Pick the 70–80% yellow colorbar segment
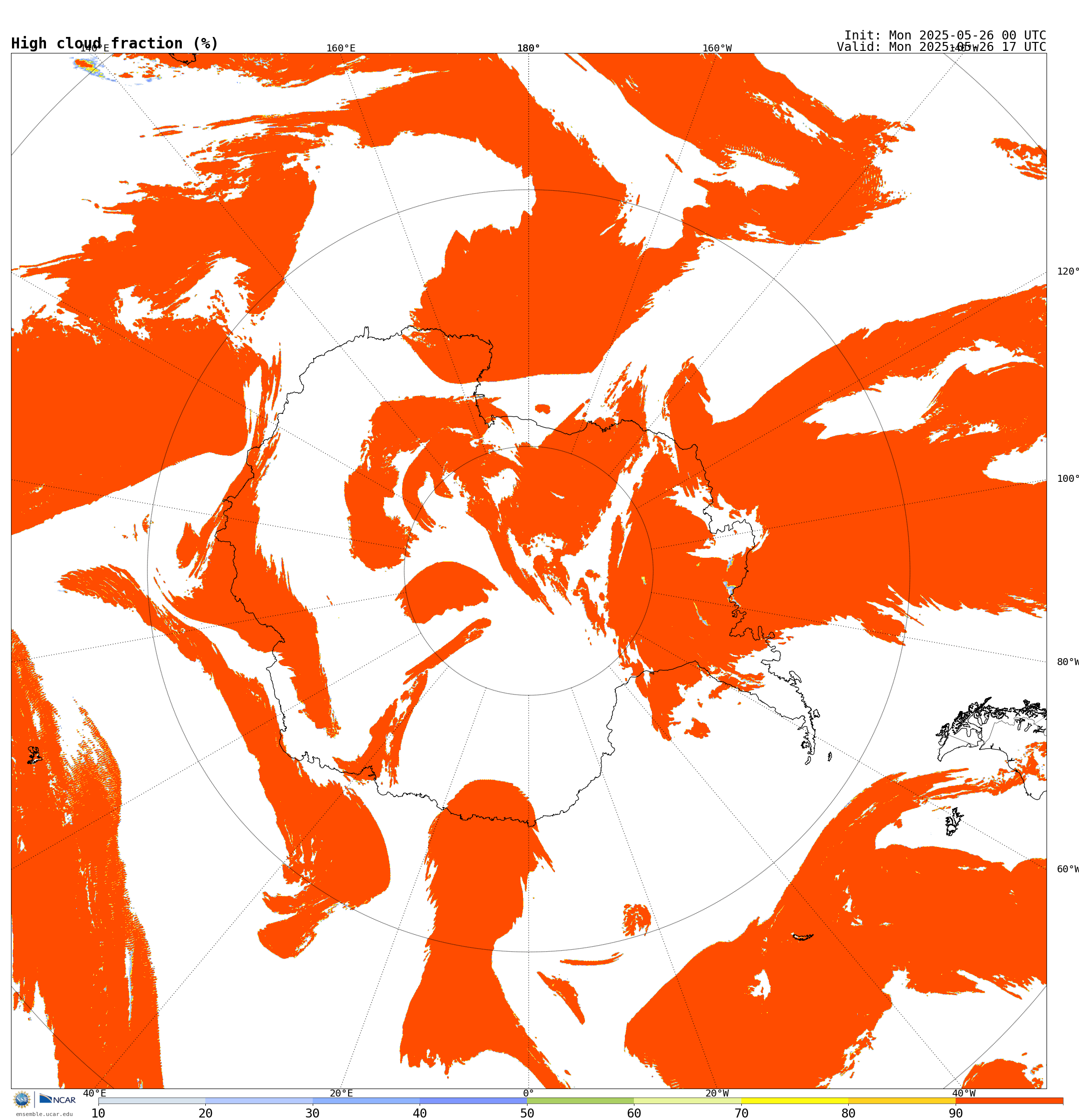This screenshot has height=1120, width=1079. [795, 1101]
